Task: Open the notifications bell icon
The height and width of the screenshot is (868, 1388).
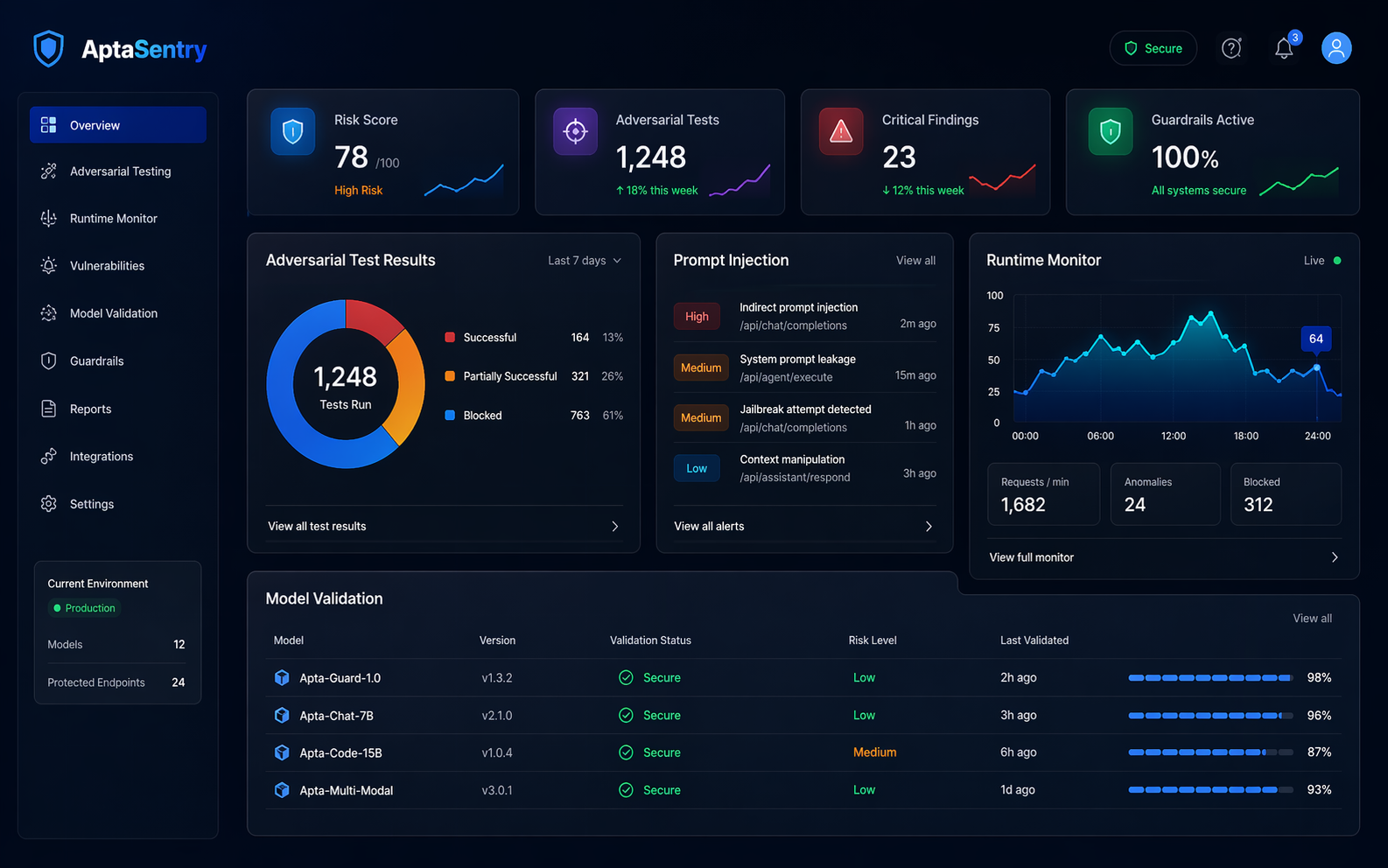Action: pos(1284,48)
